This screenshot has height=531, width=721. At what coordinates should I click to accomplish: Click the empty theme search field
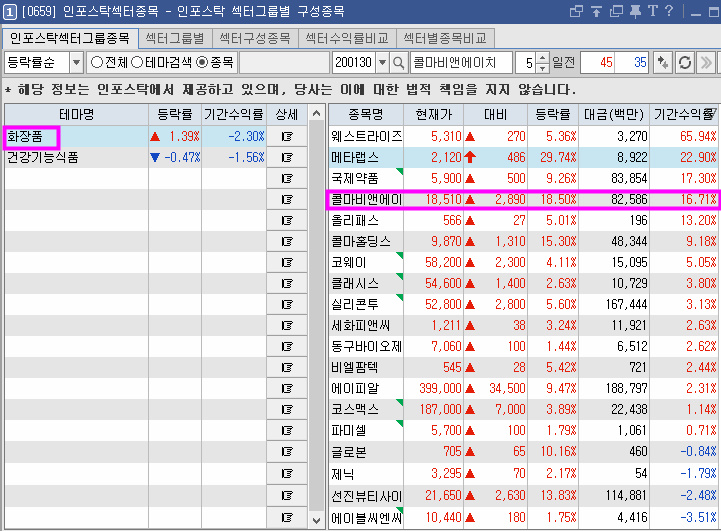click(284, 63)
